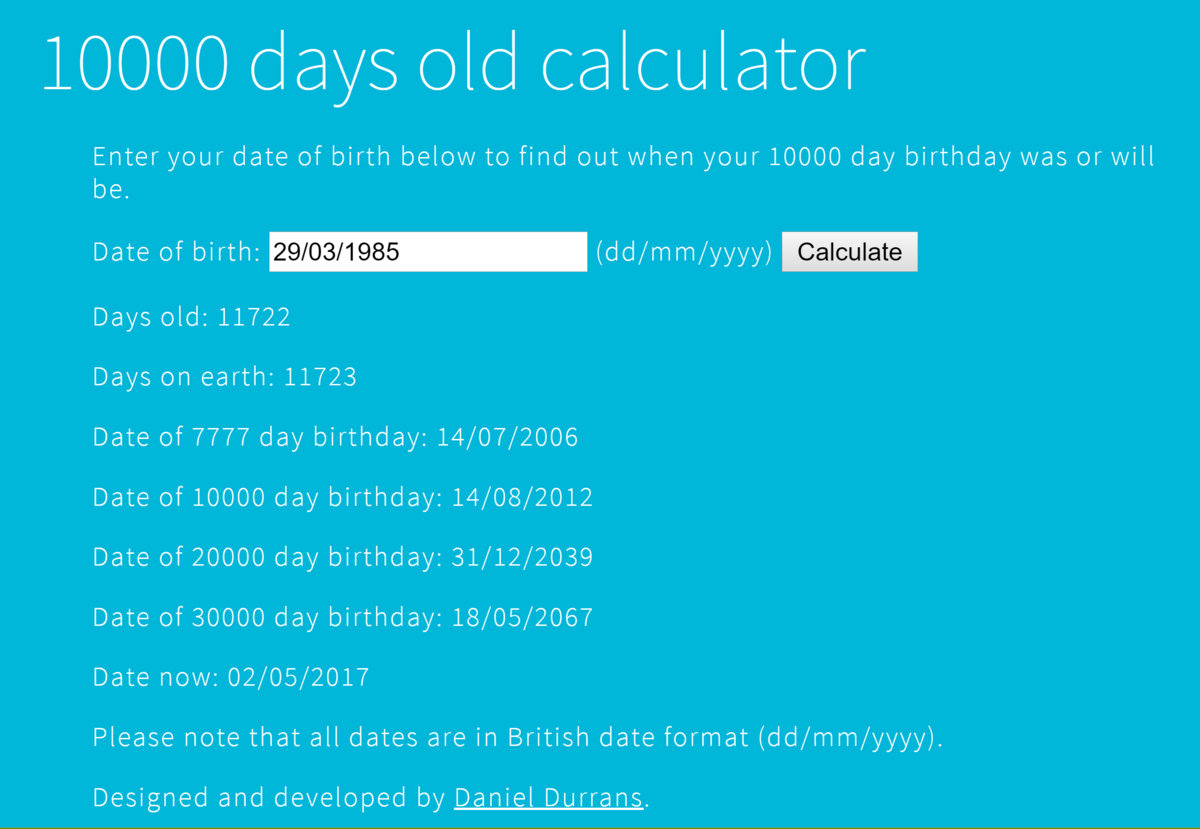This screenshot has width=1200, height=829.
Task: Click the 11723 days on earth value
Action: [x=320, y=378]
